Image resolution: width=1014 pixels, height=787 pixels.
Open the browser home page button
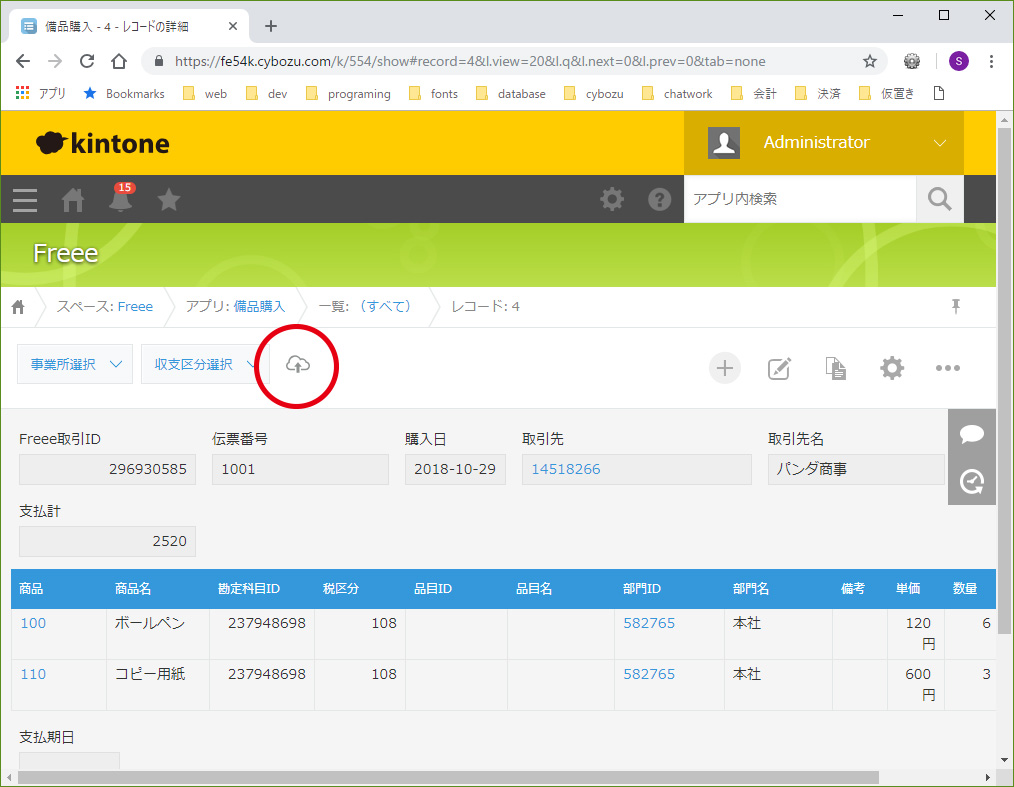[119, 61]
